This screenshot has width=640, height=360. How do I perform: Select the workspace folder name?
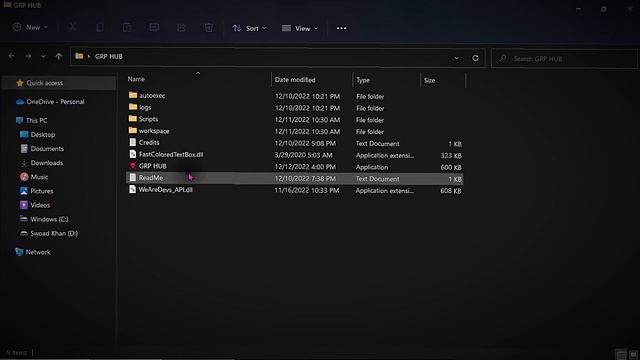click(x=154, y=131)
